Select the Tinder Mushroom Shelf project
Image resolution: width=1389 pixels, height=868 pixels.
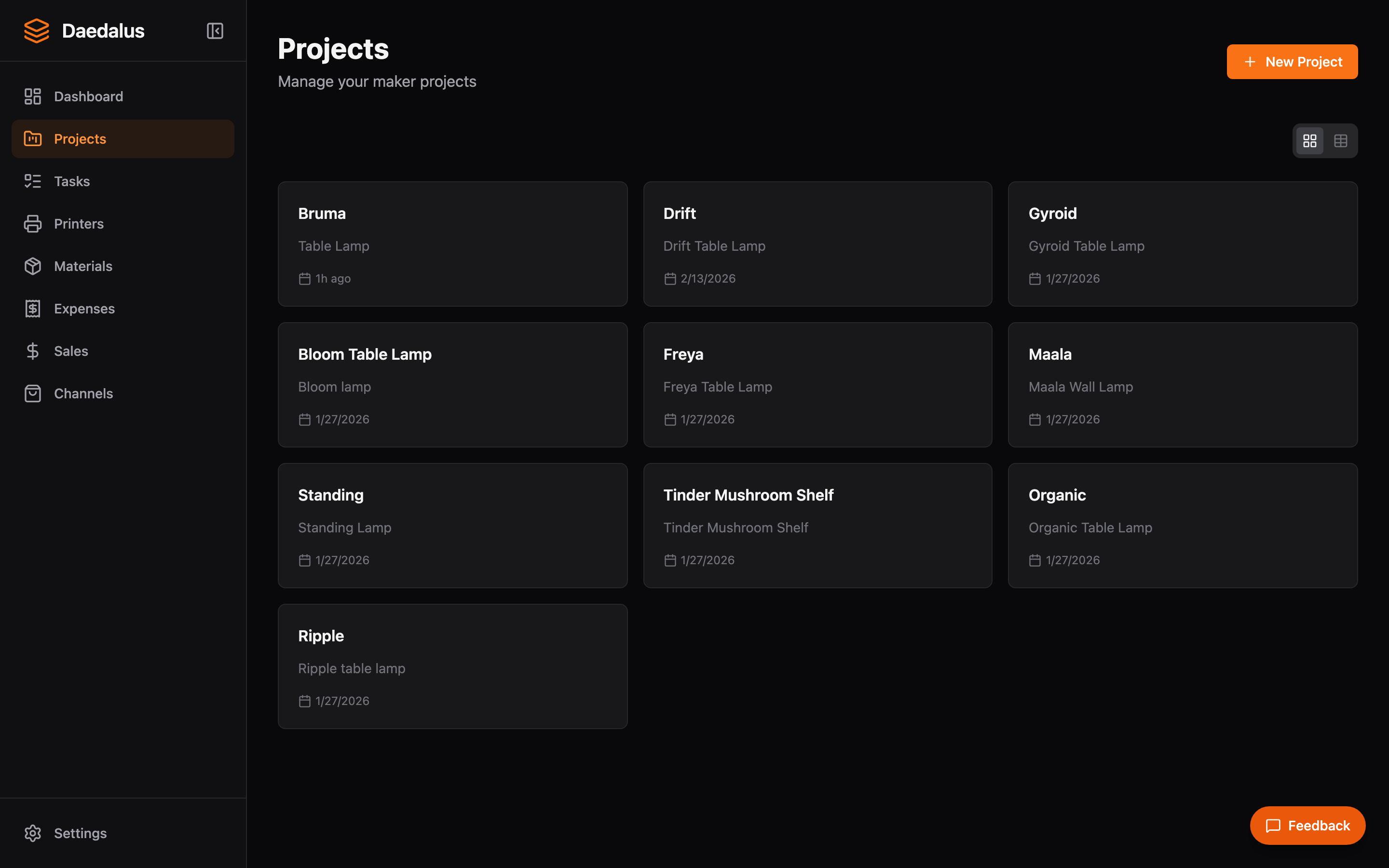(817, 525)
